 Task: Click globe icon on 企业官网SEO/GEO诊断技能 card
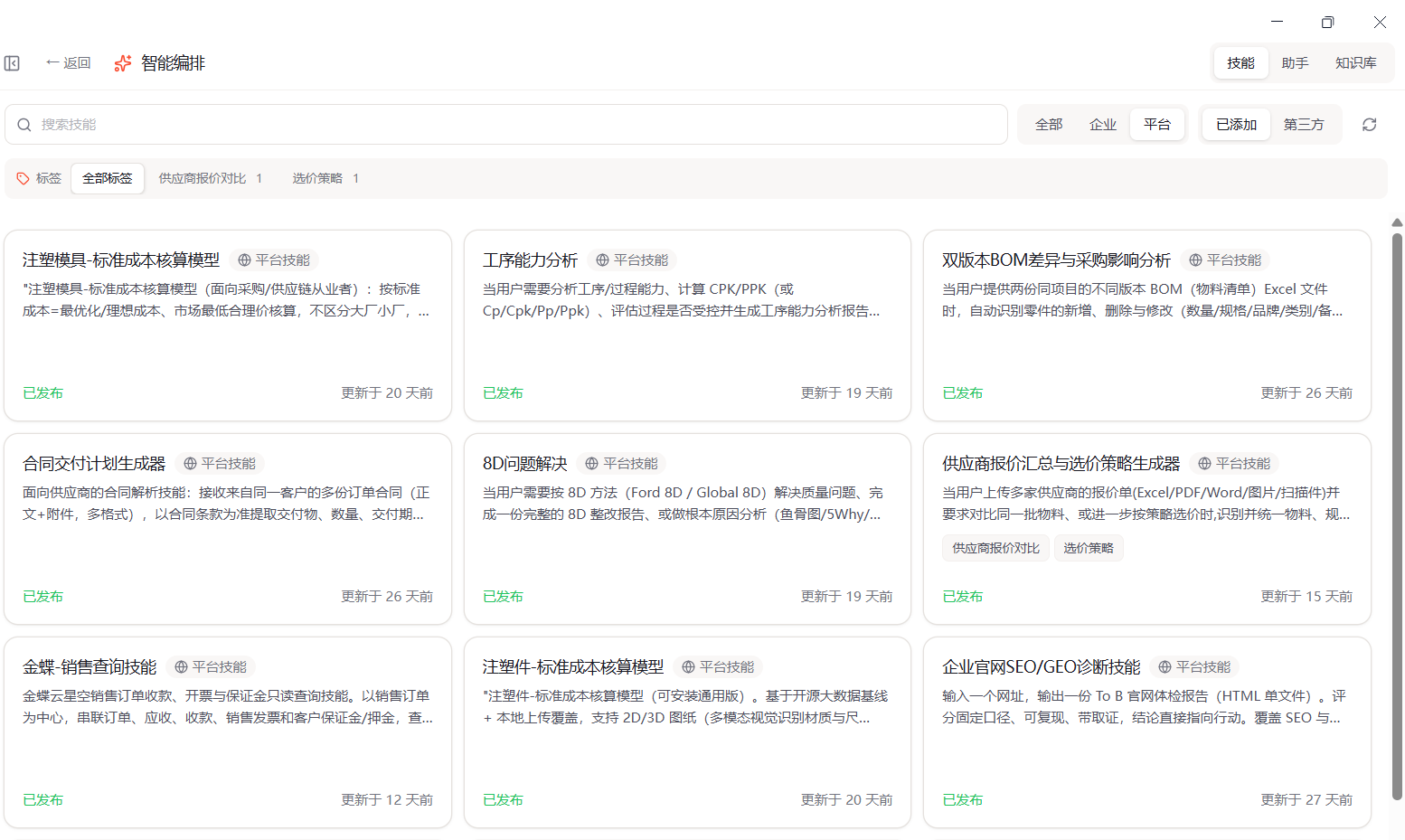pyautogui.click(x=1165, y=667)
